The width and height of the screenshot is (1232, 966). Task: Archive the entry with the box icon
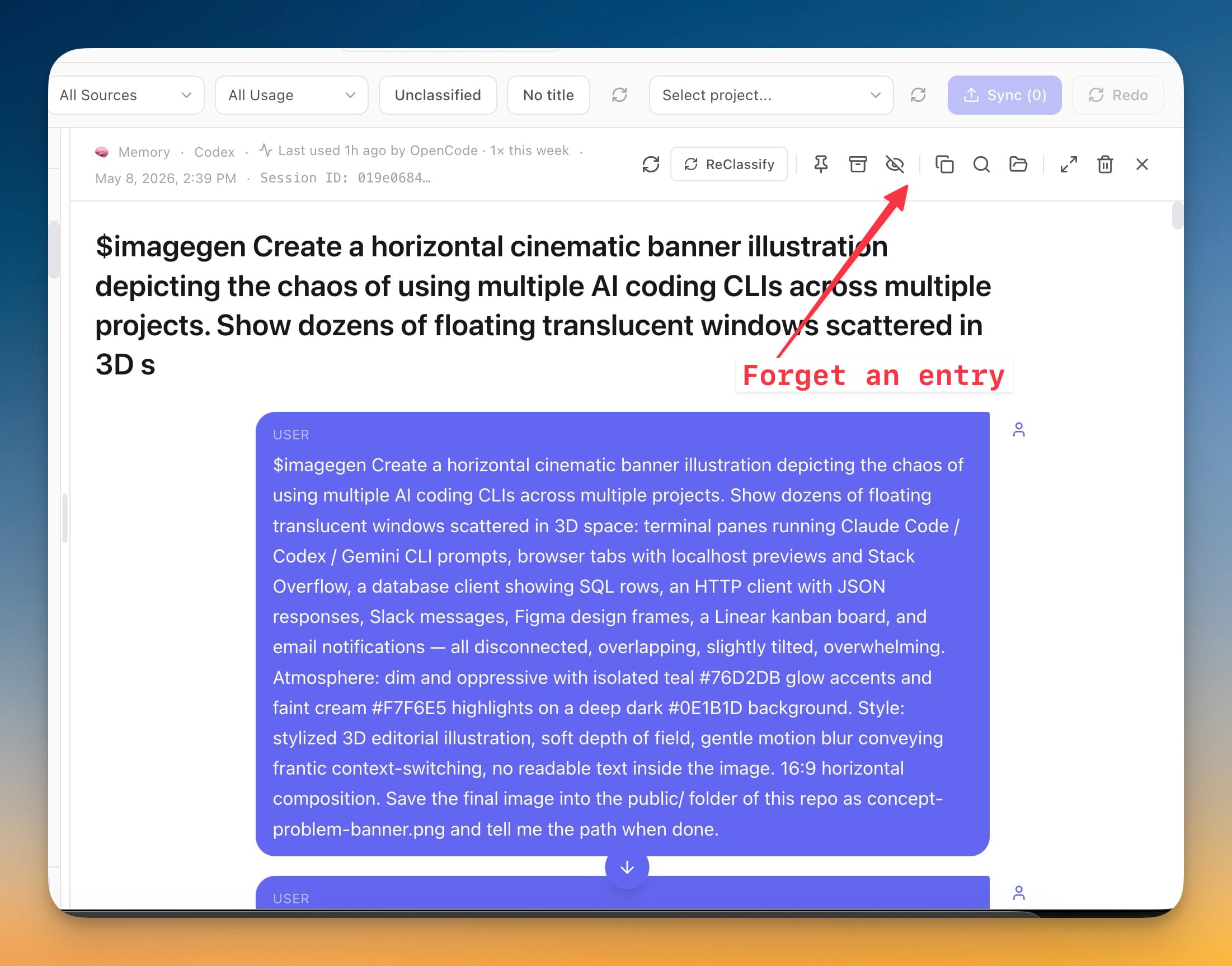[x=858, y=165]
